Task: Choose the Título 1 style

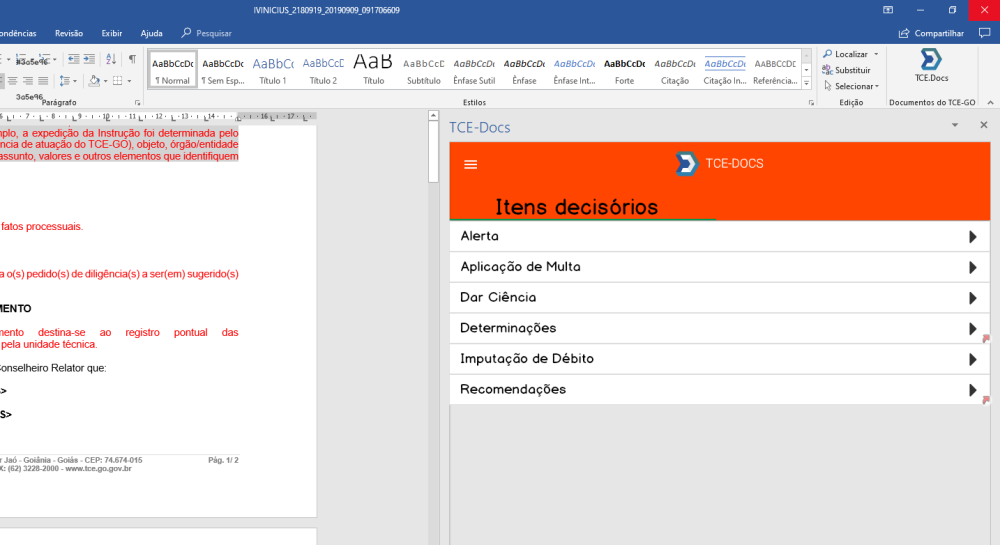Action: click(272, 70)
